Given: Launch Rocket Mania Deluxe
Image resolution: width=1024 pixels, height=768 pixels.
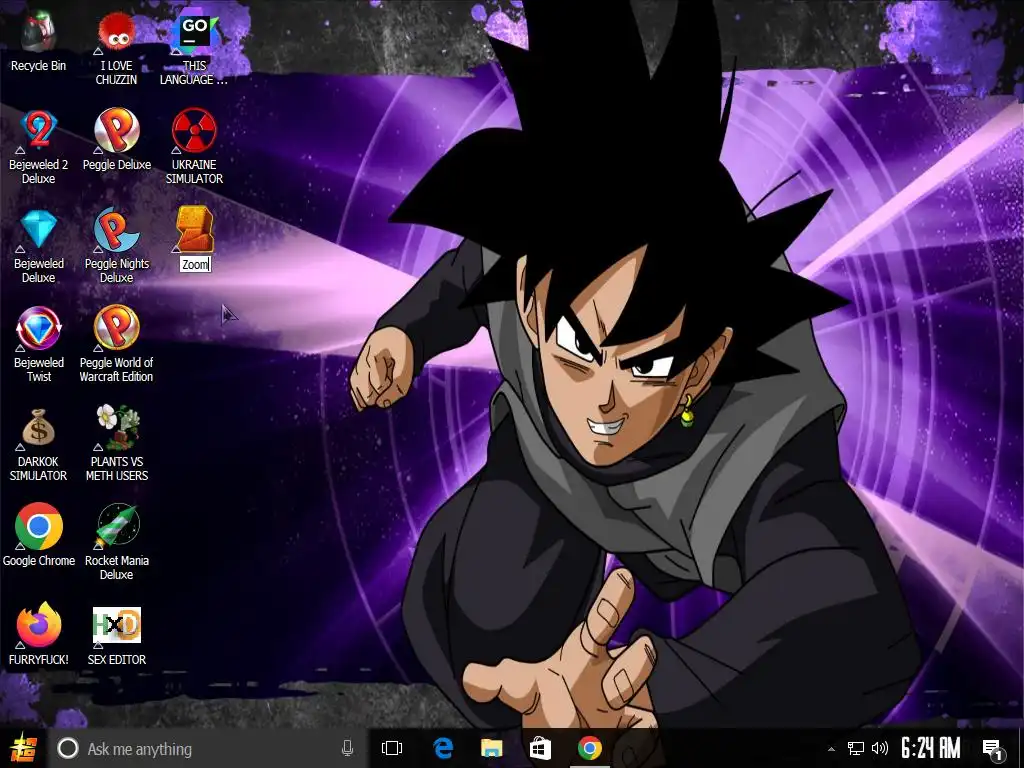Looking at the screenshot, I should point(116,526).
